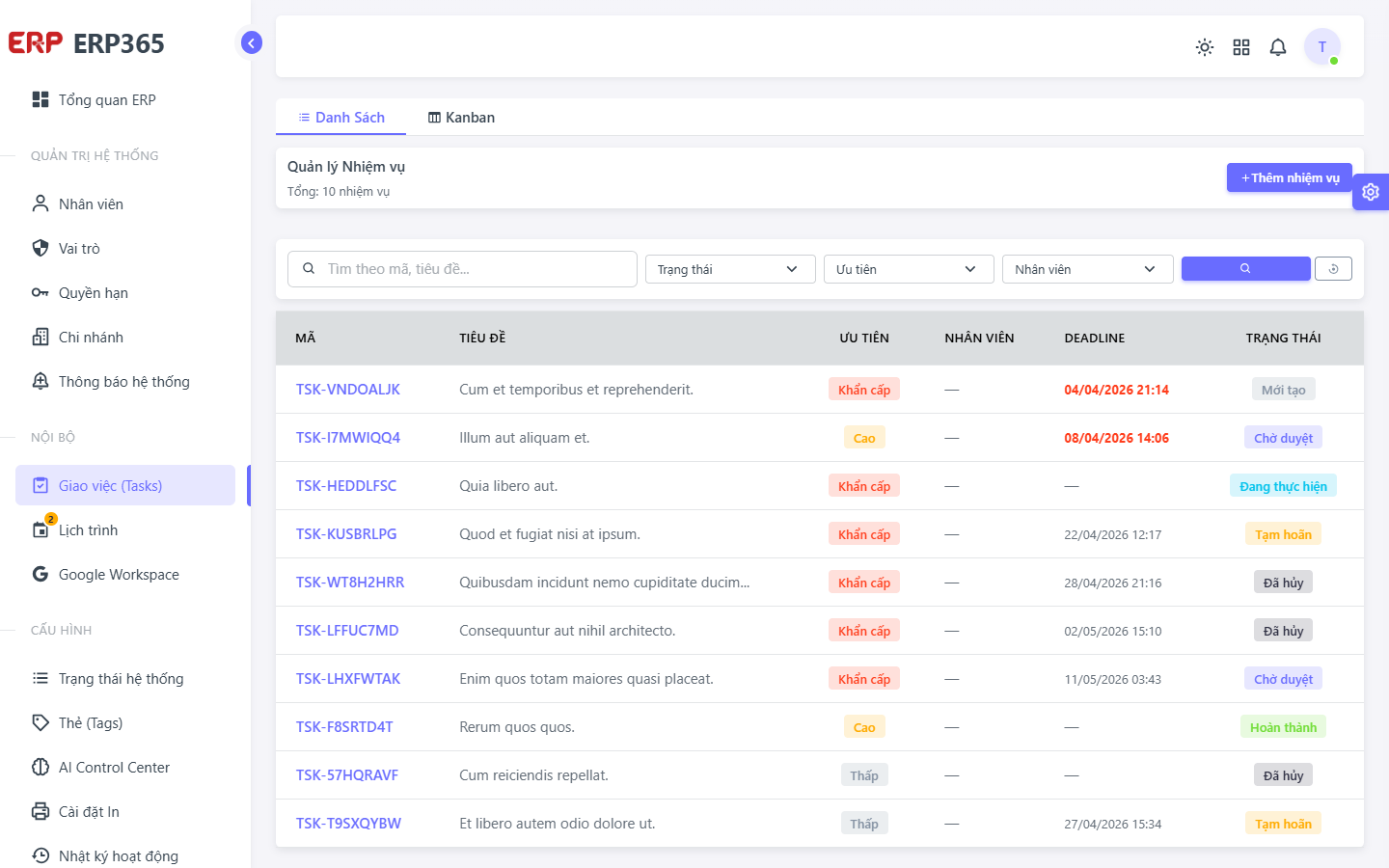
Task: Expand the Ưu tiên filter dropdown
Action: pyautogui.click(x=909, y=269)
